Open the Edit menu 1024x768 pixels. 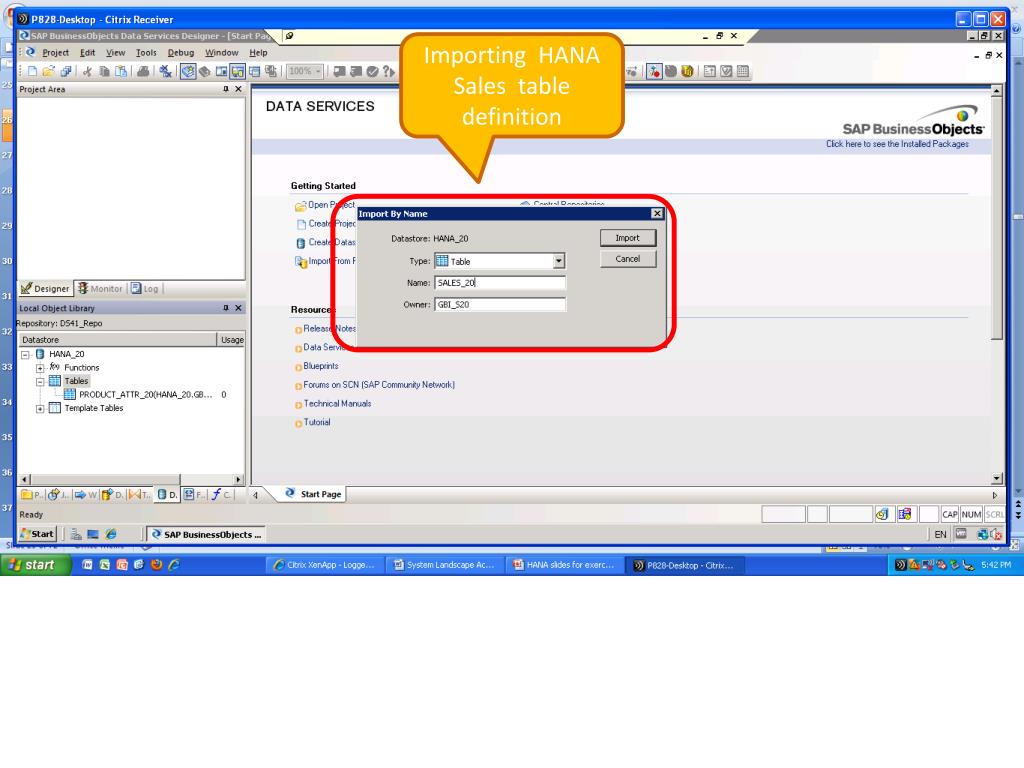[88, 53]
